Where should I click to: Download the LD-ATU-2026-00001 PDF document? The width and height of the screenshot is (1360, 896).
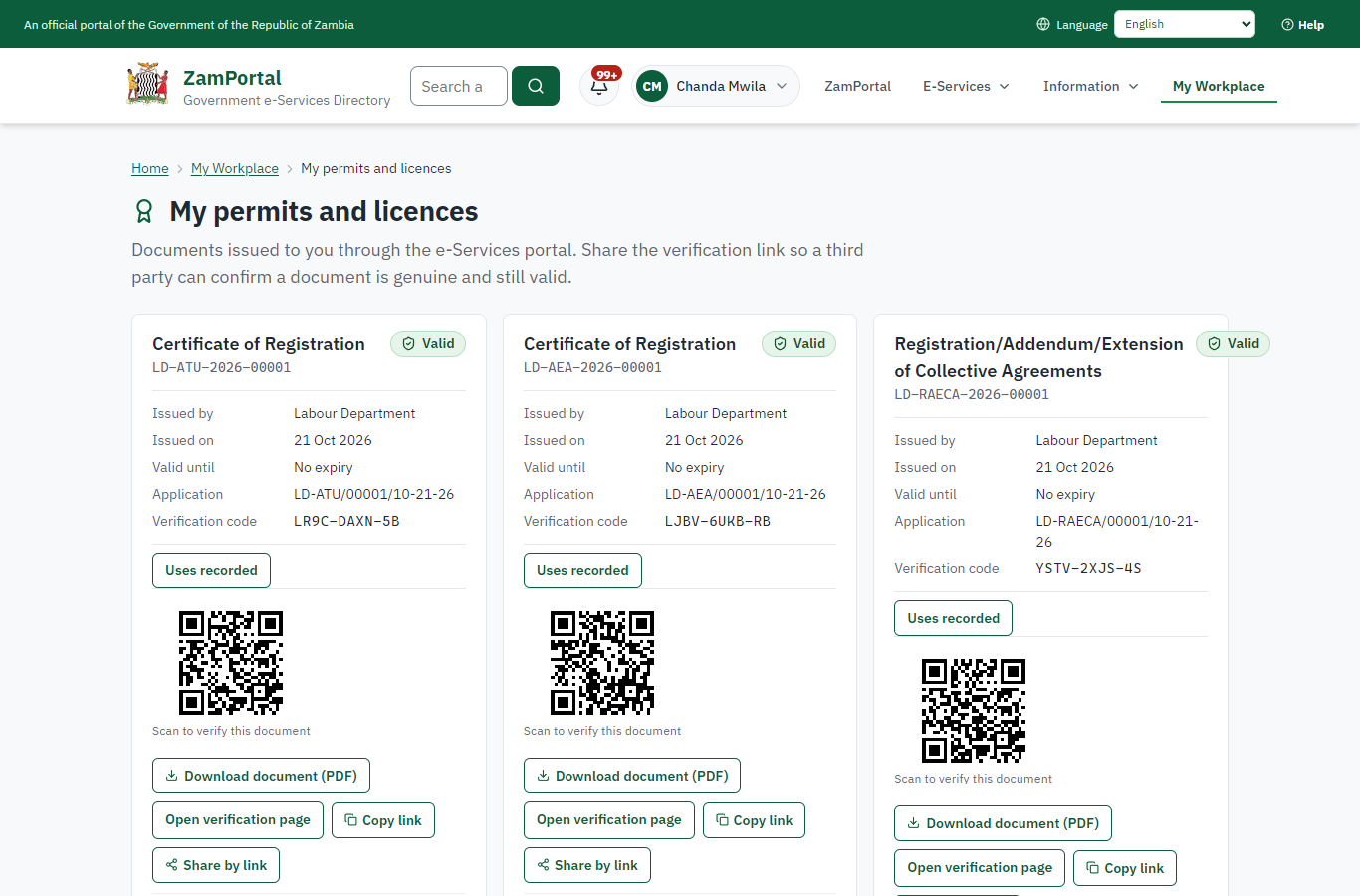pos(261,776)
